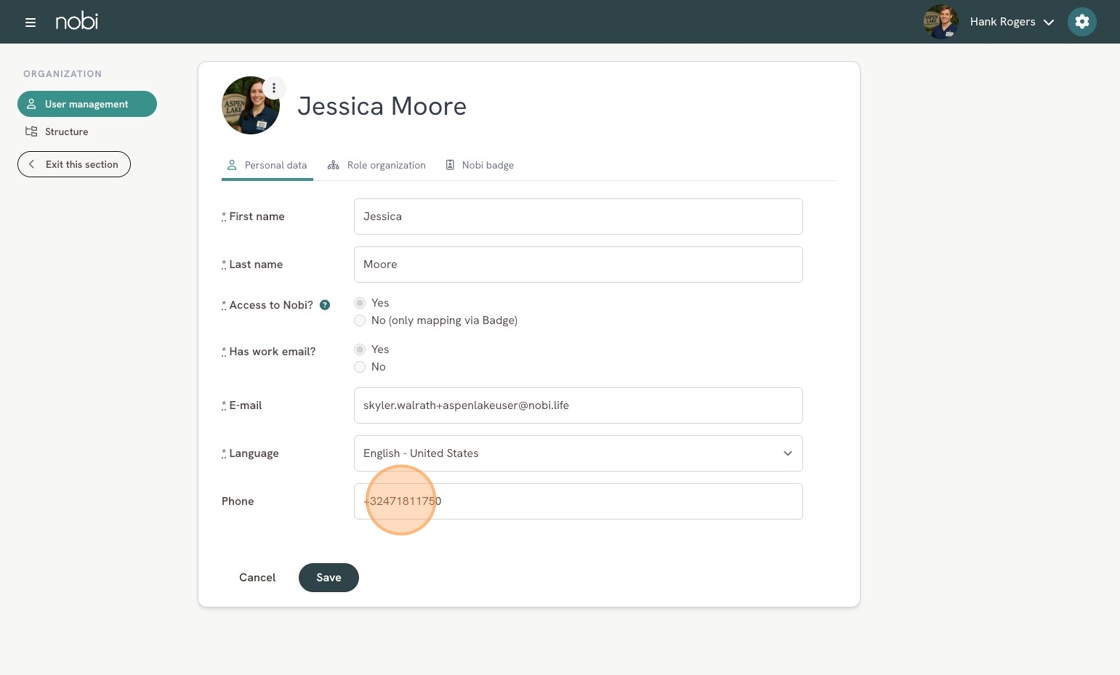Select No (only mapping via Badge)
The width and height of the screenshot is (1120, 675).
[x=360, y=321]
